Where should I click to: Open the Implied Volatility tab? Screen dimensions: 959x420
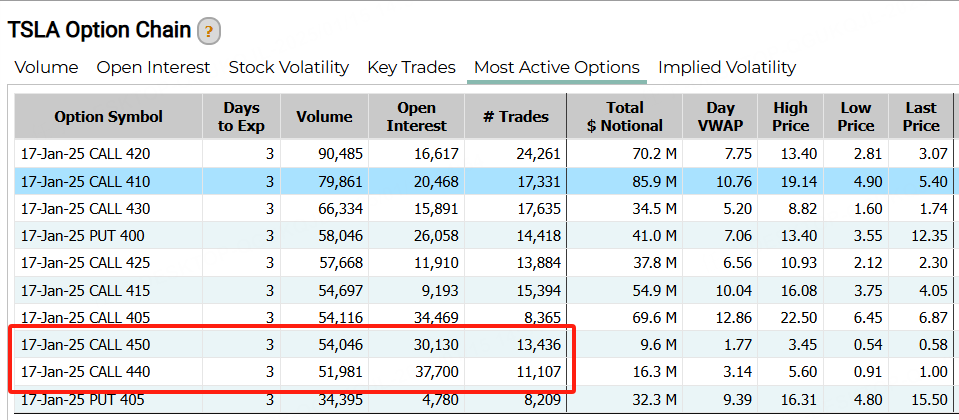[x=727, y=67]
